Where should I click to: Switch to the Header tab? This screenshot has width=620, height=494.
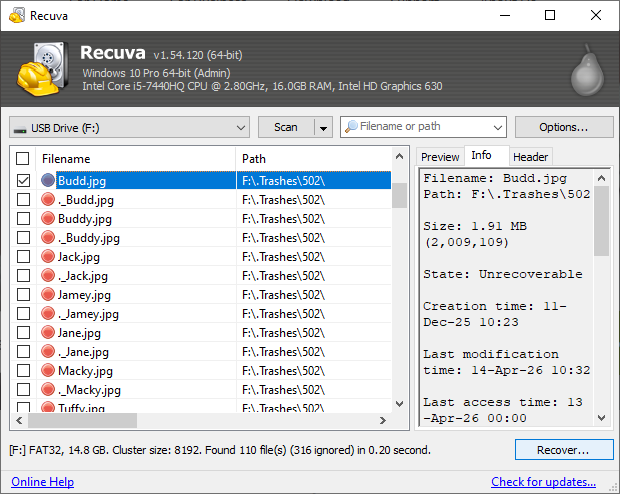point(530,157)
